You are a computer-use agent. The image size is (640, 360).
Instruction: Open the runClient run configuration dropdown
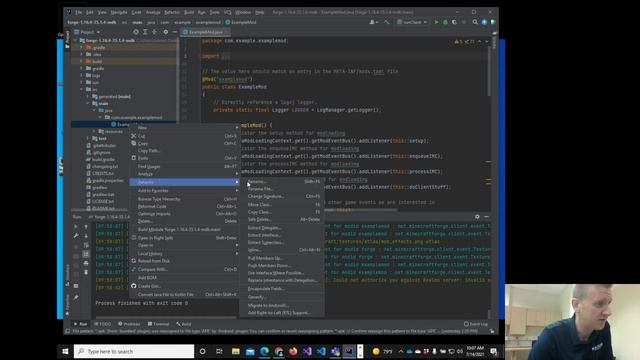coord(412,22)
